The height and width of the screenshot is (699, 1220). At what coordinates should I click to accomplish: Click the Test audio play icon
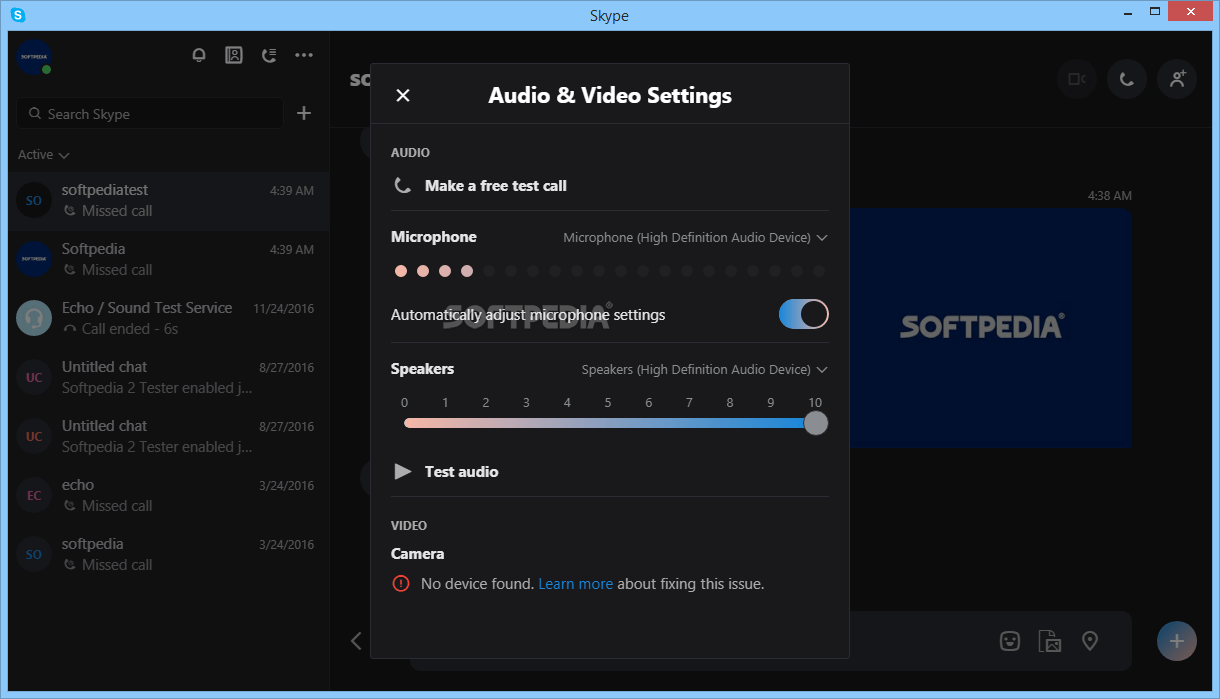pos(403,471)
